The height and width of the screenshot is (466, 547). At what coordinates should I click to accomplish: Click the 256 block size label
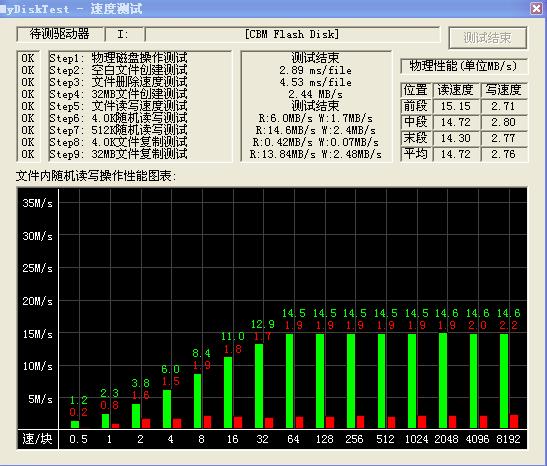[x=354, y=439]
